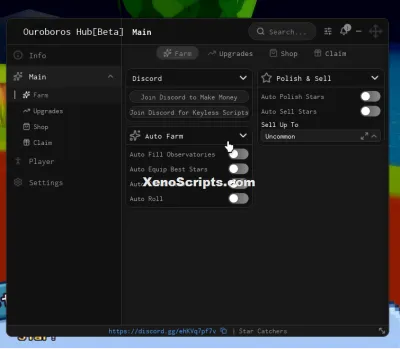Screen dimensions: 400x364
Task: Copy the discord link with copy icon
Action: 224,331
